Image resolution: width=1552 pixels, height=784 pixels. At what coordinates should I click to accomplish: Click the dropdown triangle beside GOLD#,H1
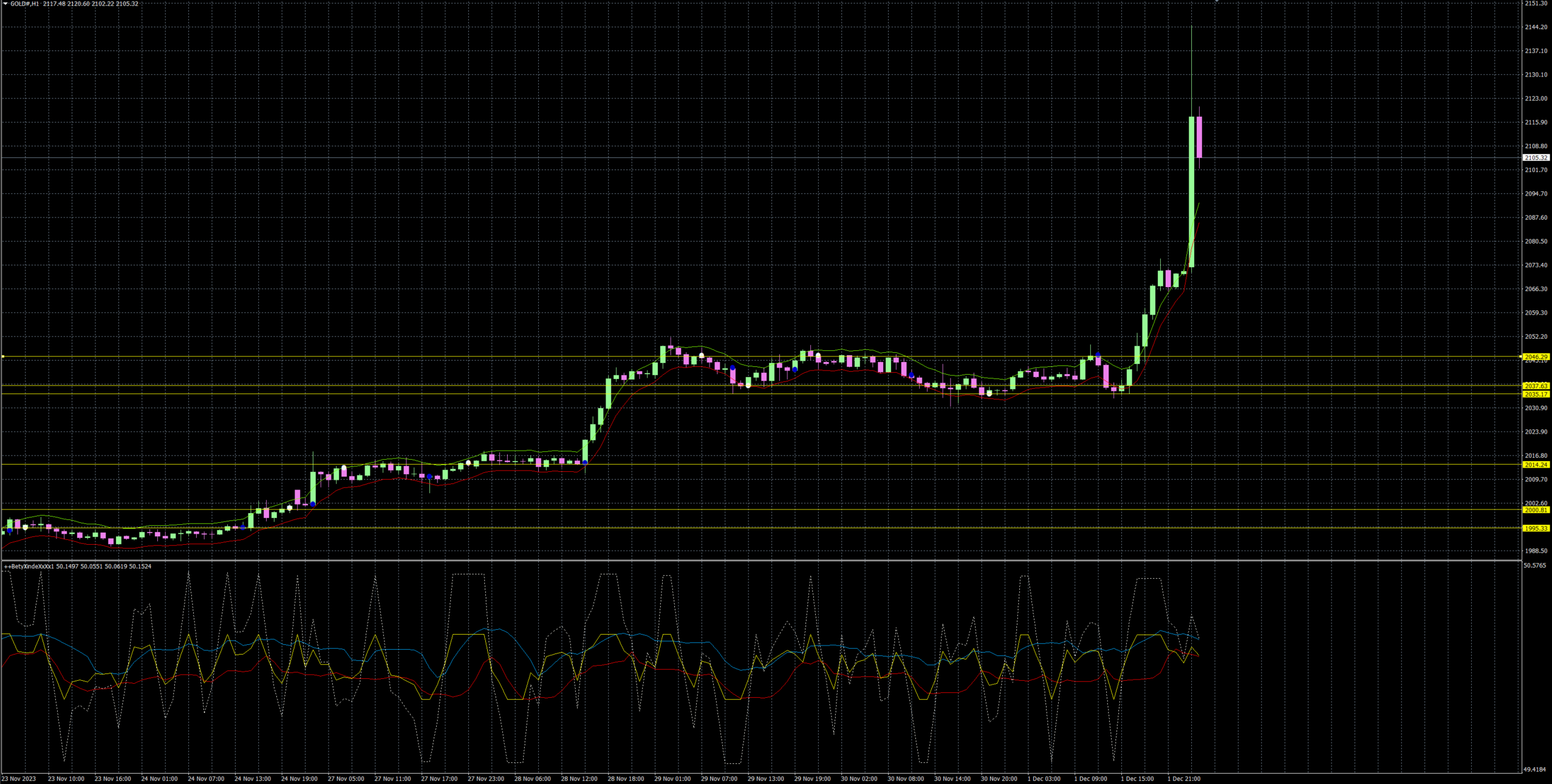coord(5,4)
